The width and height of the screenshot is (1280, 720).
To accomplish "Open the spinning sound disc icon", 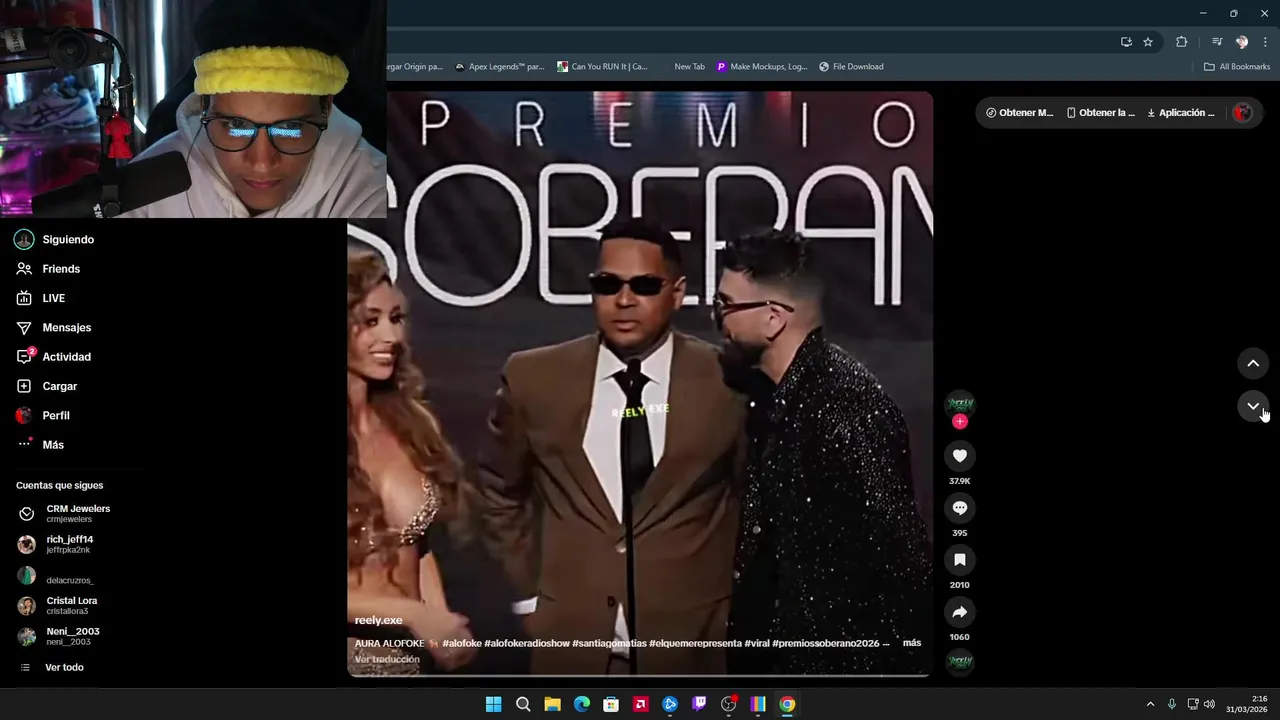I will tap(960, 661).
